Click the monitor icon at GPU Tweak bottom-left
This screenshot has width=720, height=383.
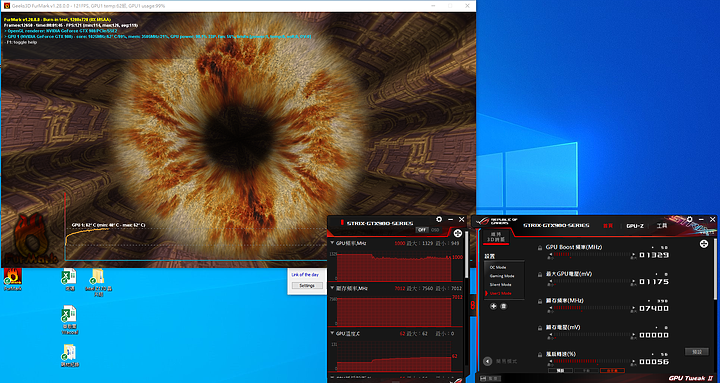[483, 378]
